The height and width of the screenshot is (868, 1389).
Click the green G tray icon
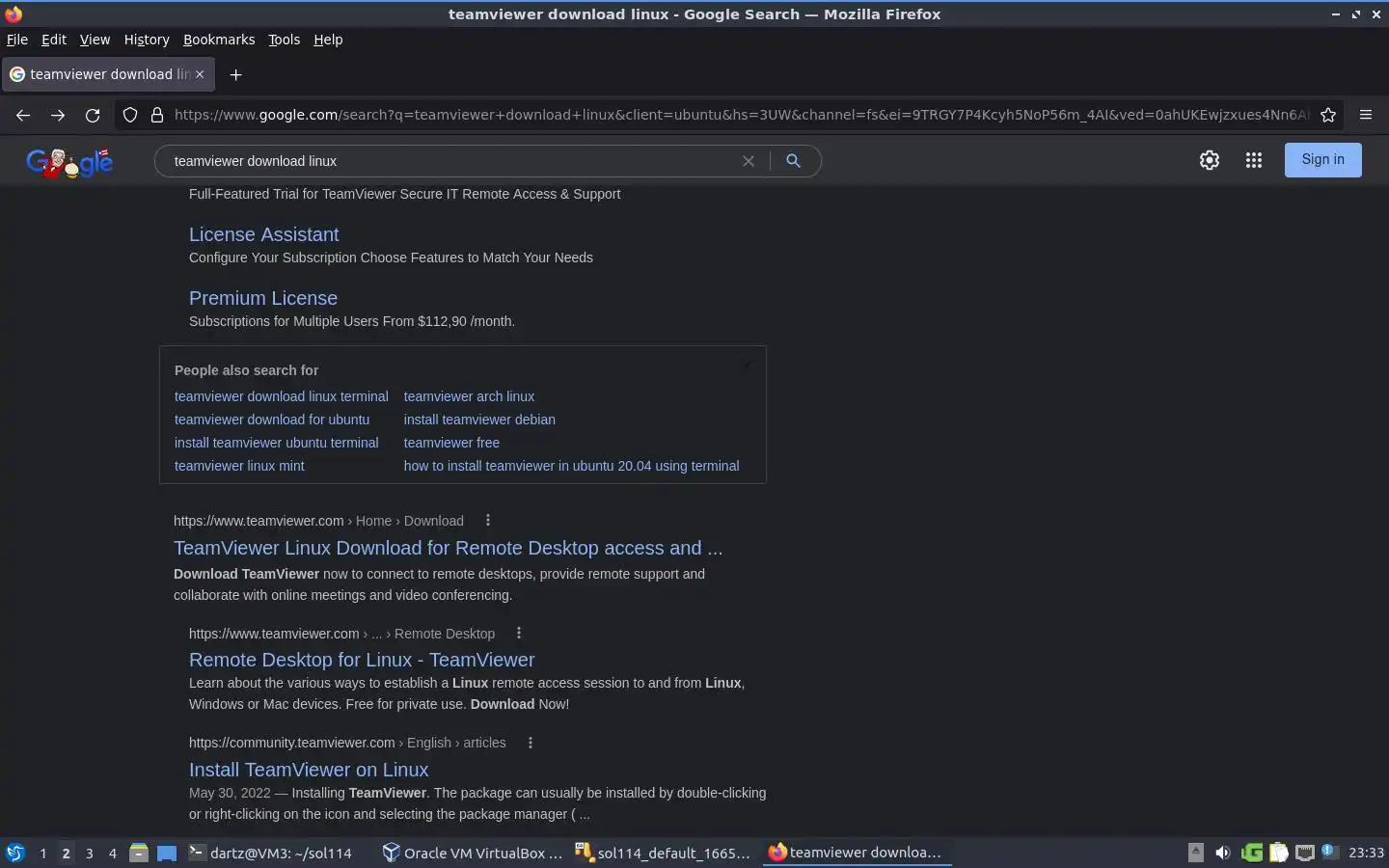pyautogui.click(x=1252, y=853)
